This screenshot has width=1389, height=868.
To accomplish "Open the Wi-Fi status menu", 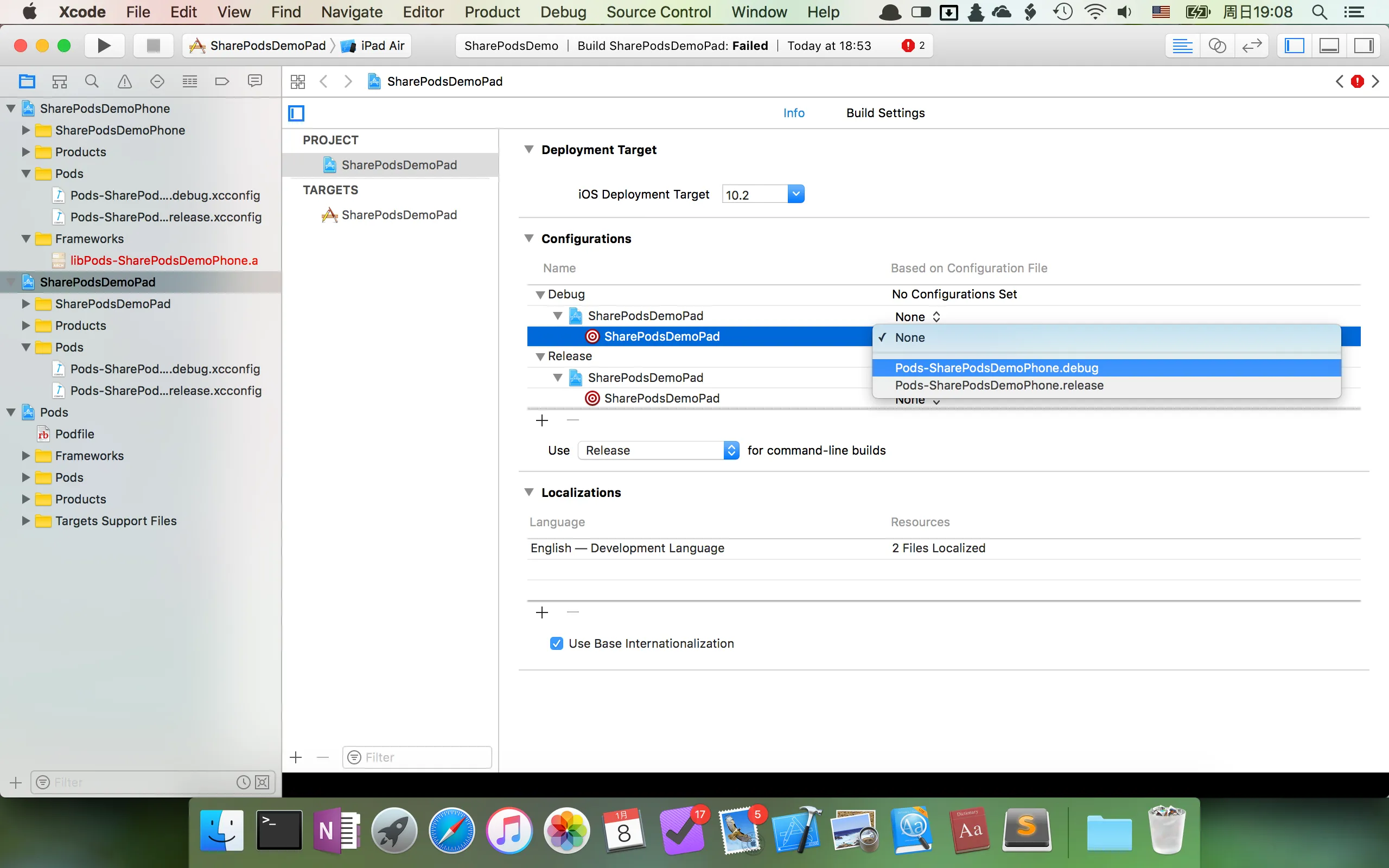I will point(1095,12).
